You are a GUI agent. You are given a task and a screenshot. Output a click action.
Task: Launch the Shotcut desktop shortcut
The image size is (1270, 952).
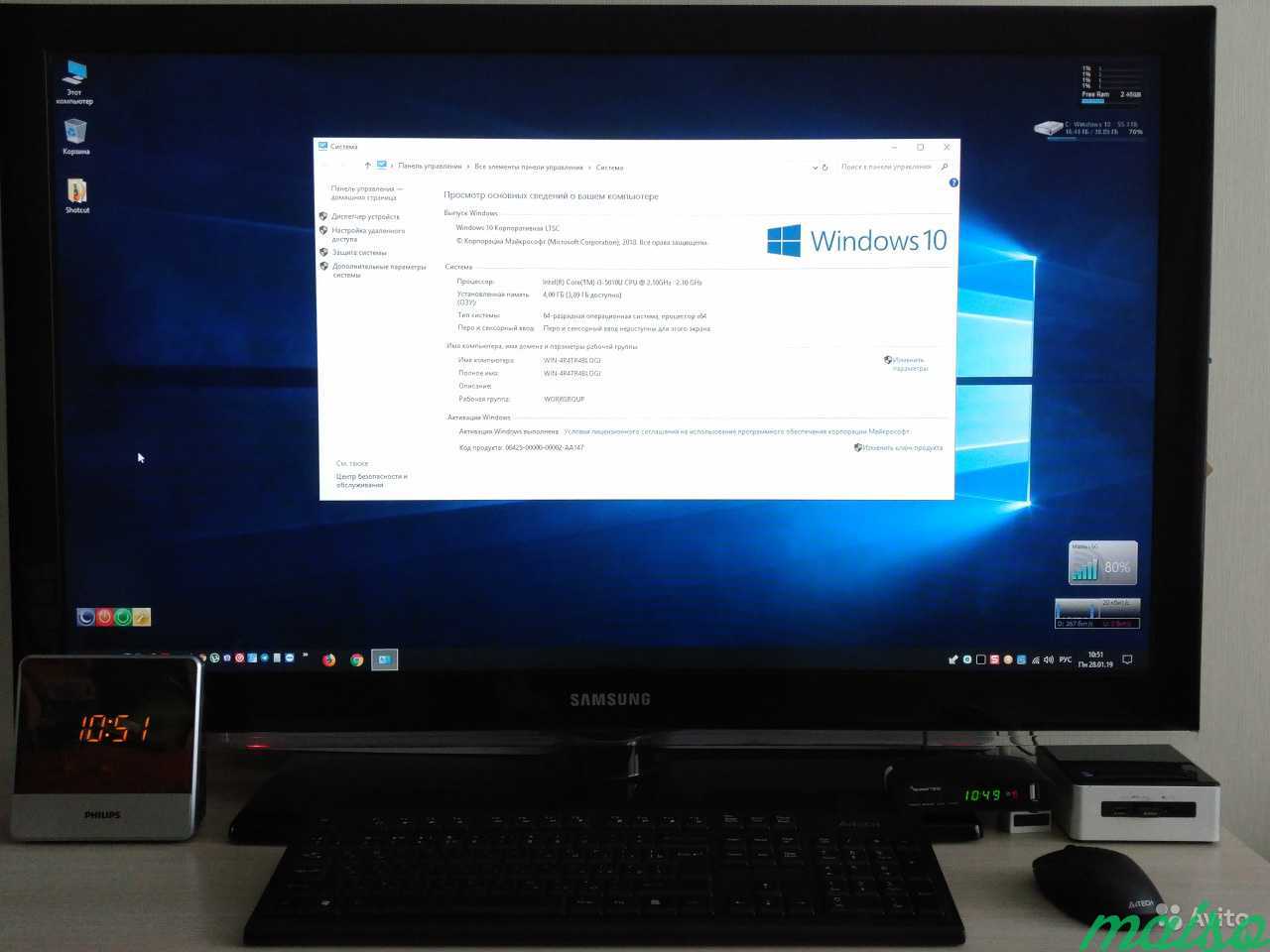tap(77, 195)
